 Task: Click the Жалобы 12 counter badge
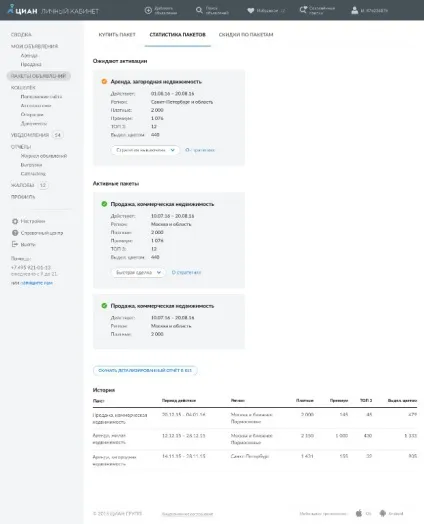43,185
